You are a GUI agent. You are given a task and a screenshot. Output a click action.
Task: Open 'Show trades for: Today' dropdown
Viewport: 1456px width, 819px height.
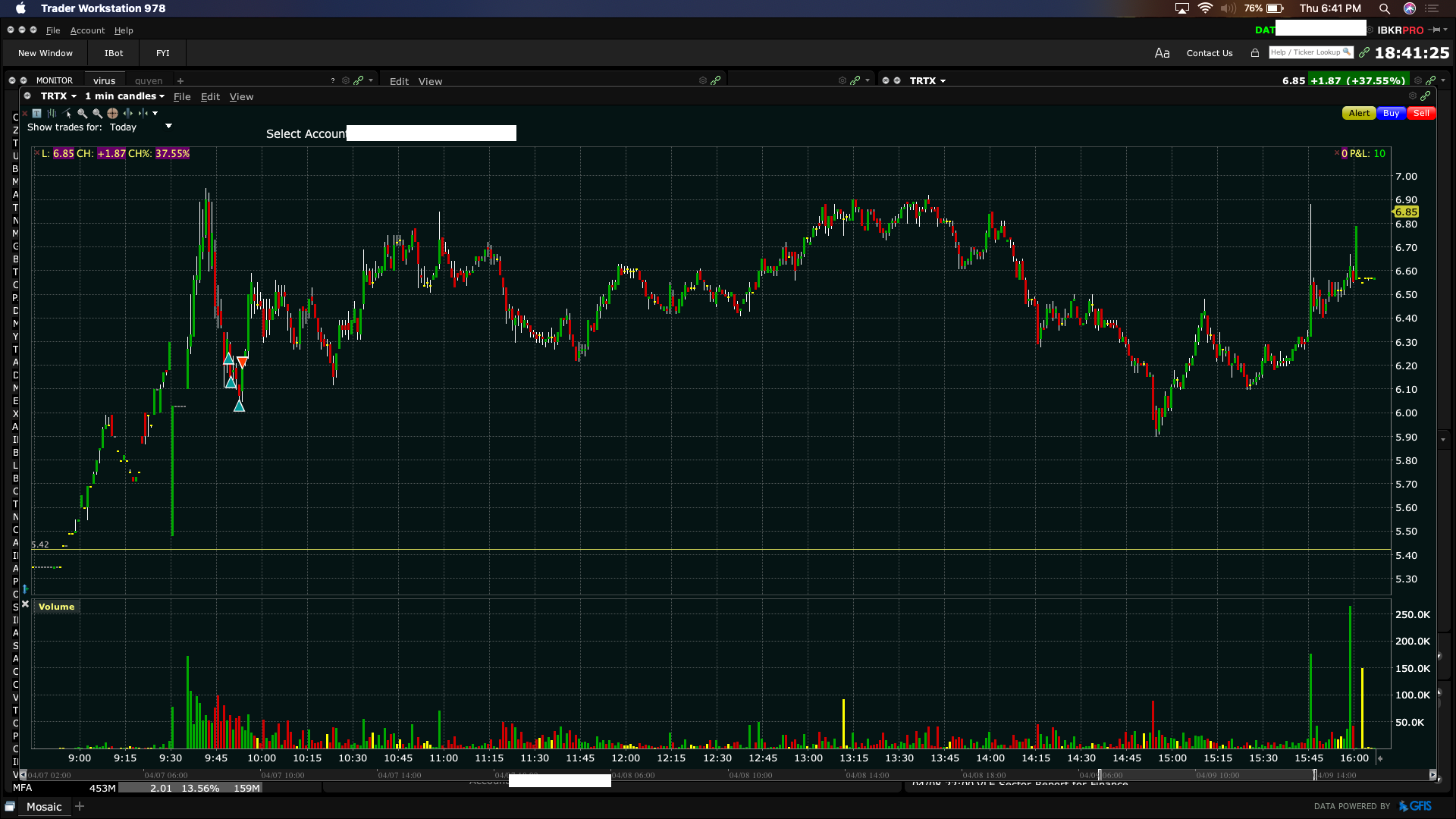[168, 127]
